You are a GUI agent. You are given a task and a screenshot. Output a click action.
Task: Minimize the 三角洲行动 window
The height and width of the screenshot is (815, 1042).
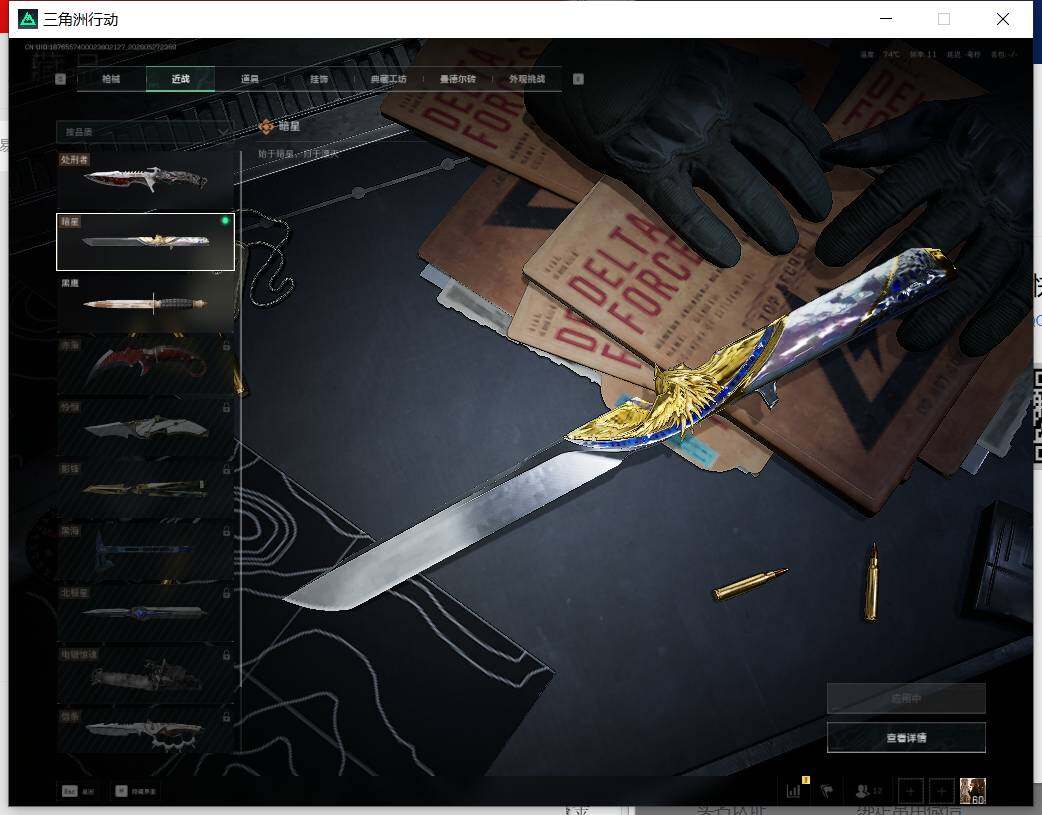886,19
